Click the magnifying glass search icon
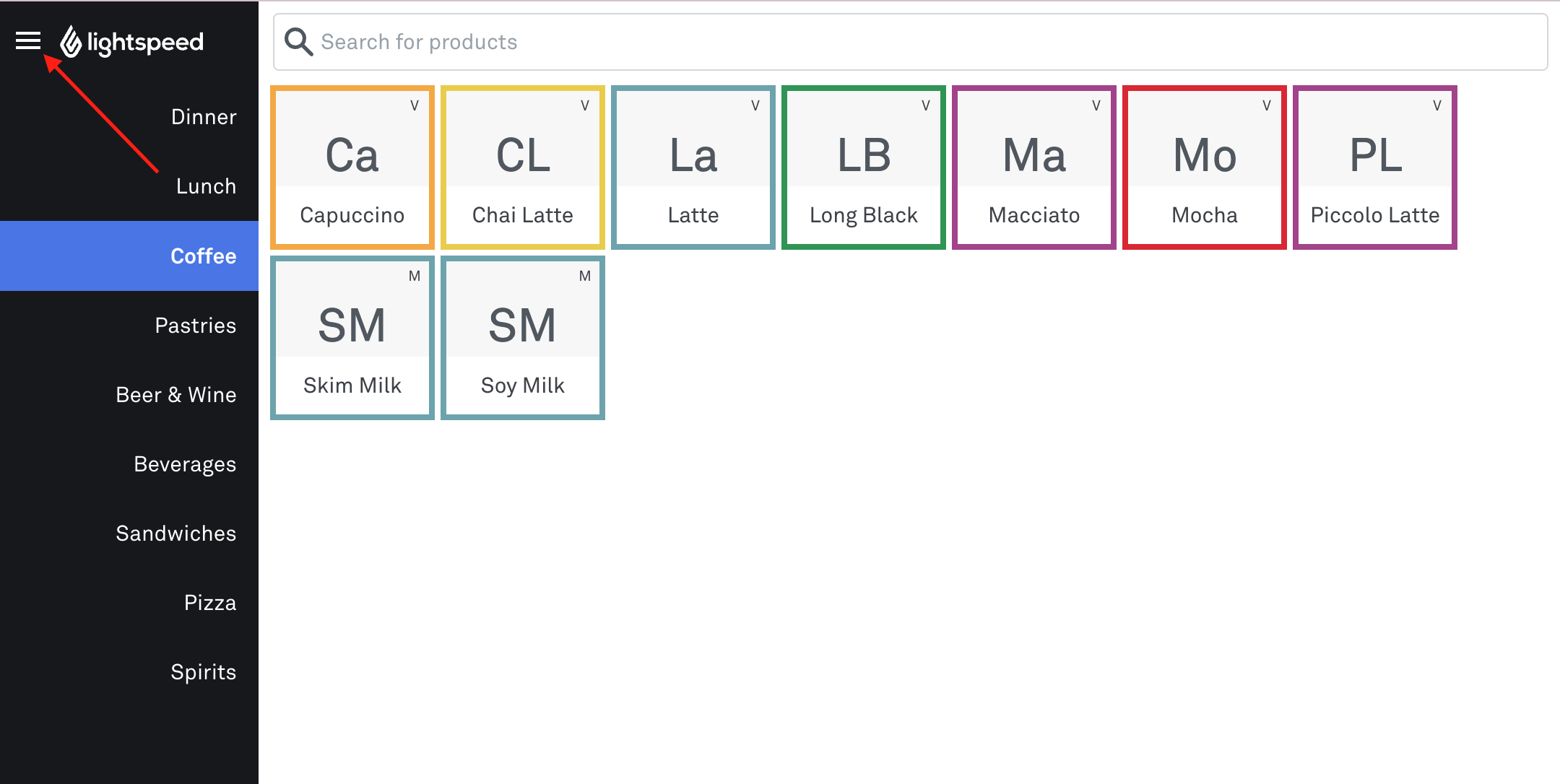This screenshot has width=1560, height=784. tap(298, 42)
